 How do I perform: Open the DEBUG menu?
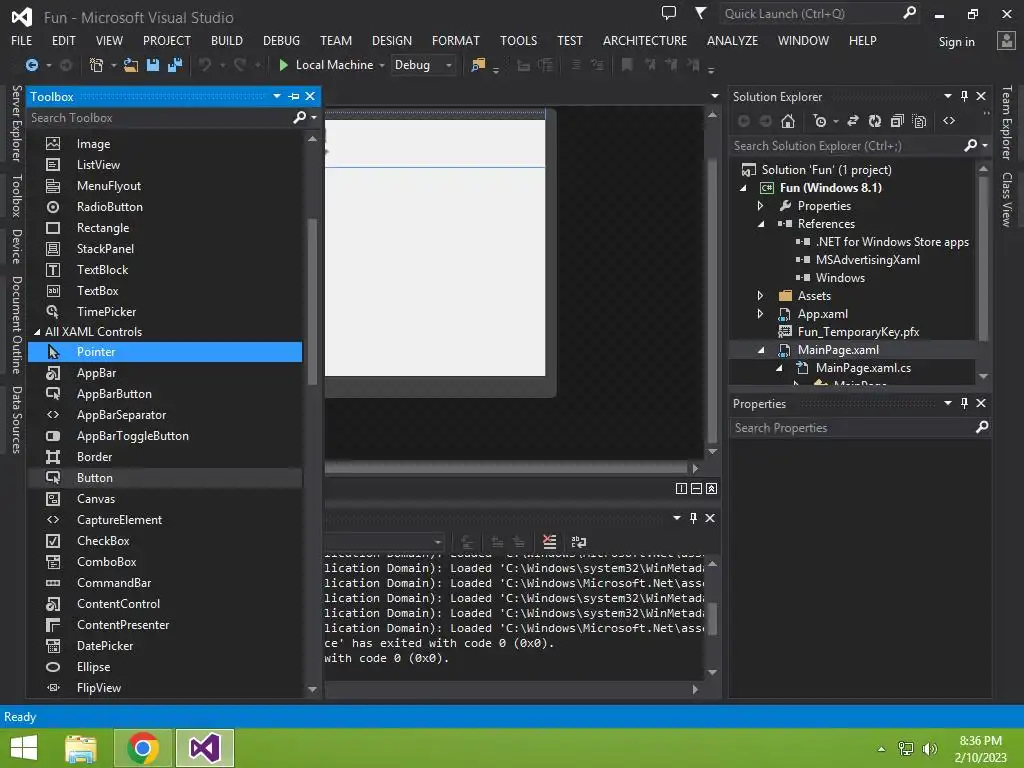pyautogui.click(x=281, y=40)
